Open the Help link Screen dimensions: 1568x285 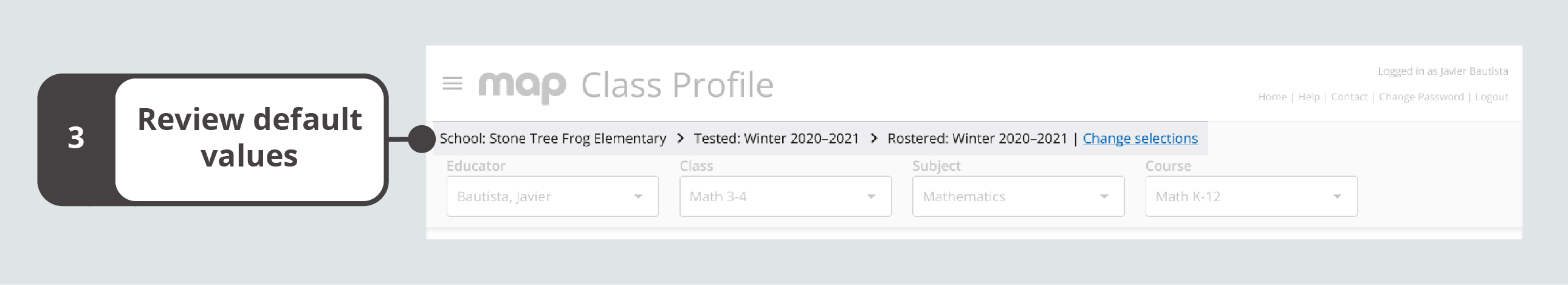1308,97
